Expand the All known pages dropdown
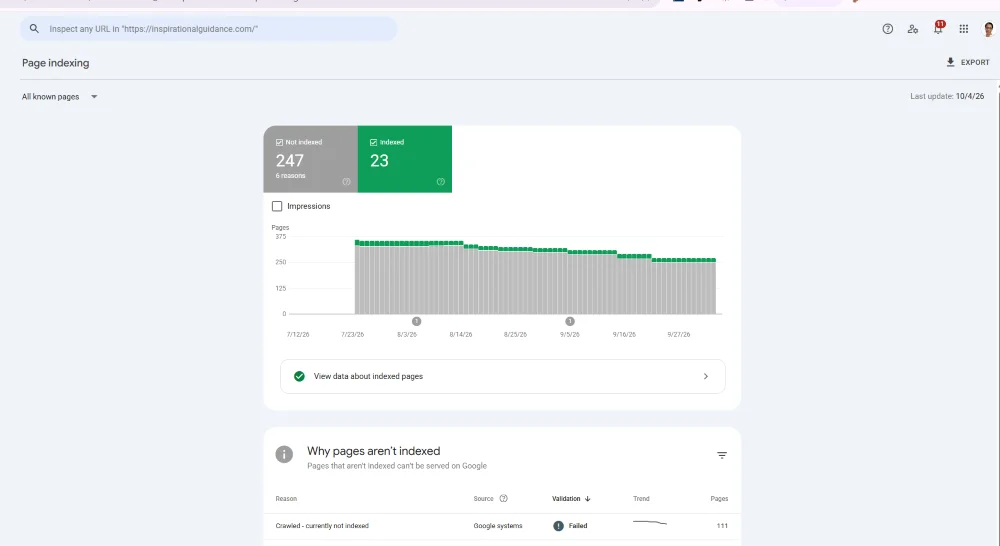1000x546 pixels. pyautogui.click(x=59, y=97)
